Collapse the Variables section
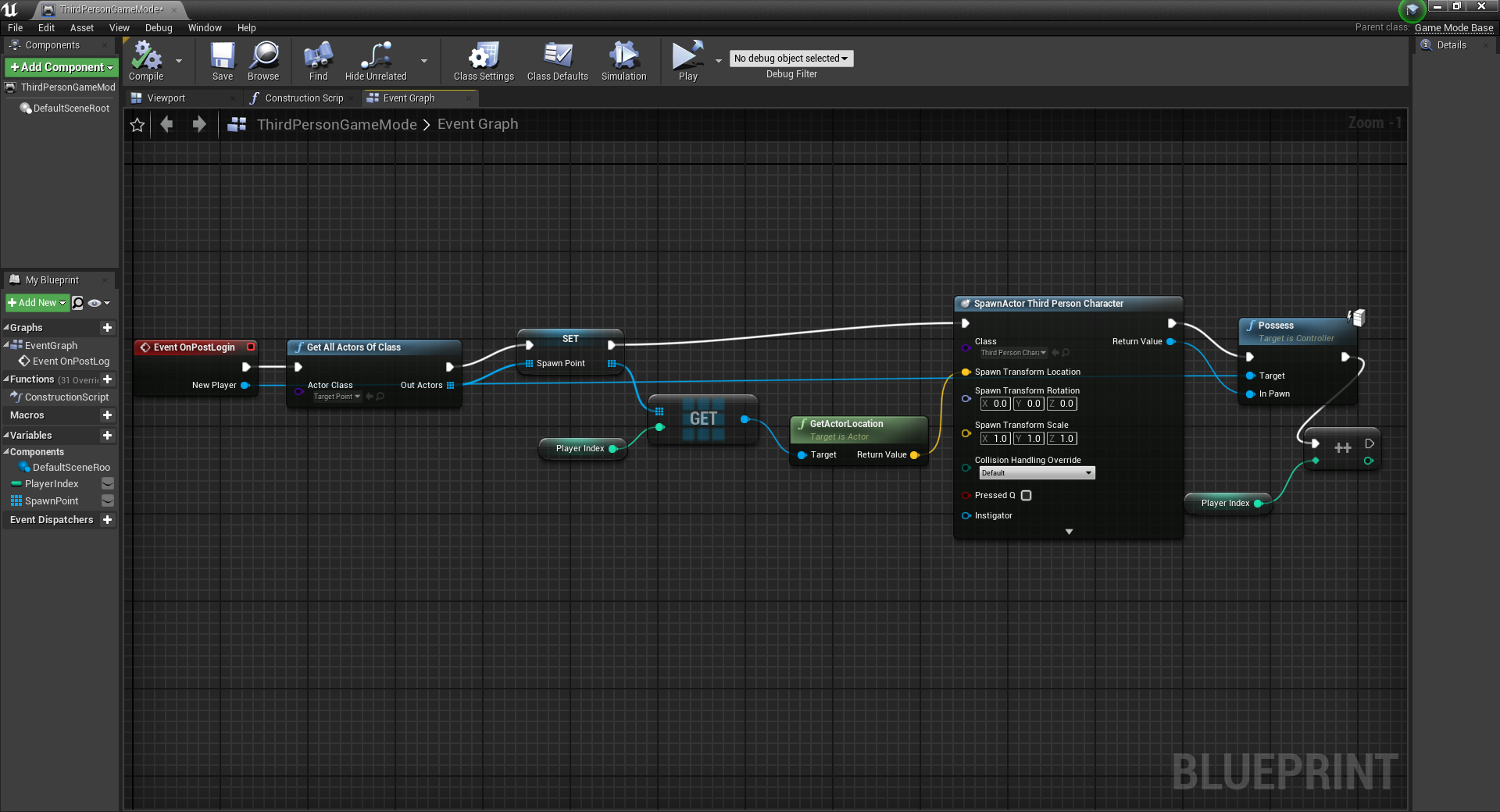 click(6, 436)
